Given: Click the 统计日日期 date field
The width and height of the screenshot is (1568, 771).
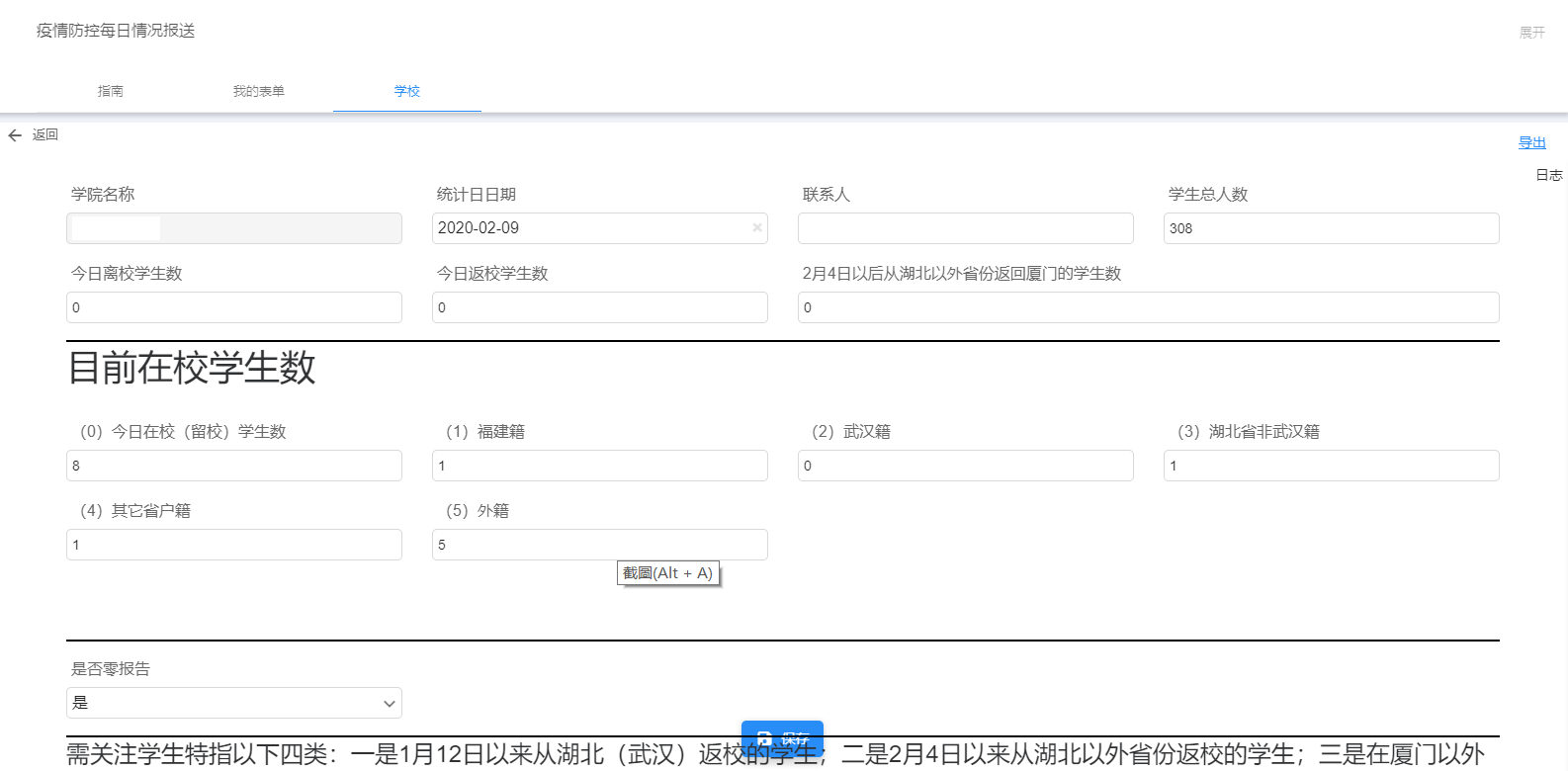Looking at the screenshot, I should pyautogui.click(x=588, y=228).
